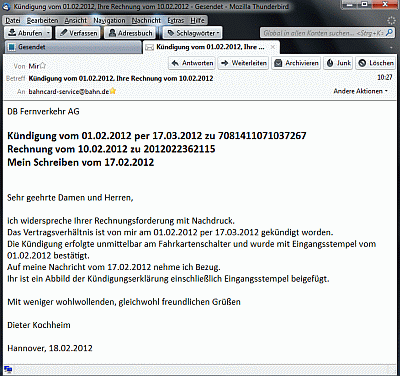This screenshot has height=376, width=400.
Task: Click the time 10:27 in header
Action: coord(385,77)
